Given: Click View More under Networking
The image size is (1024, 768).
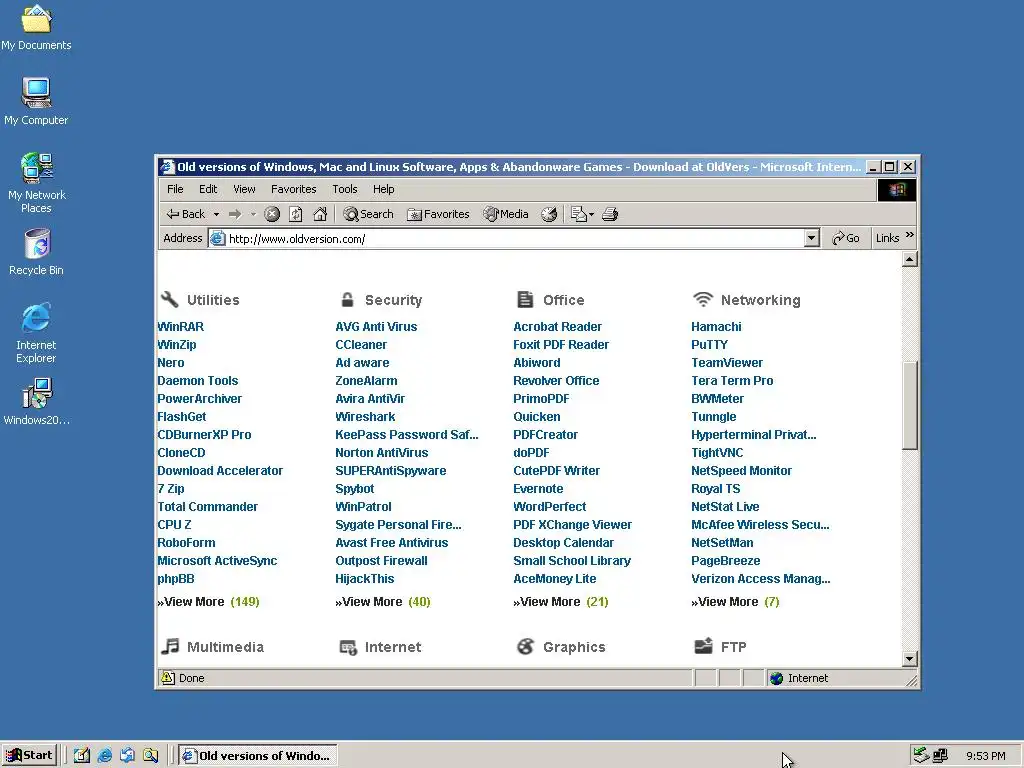Looking at the screenshot, I should pyautogui.click(x=735, y=601).
